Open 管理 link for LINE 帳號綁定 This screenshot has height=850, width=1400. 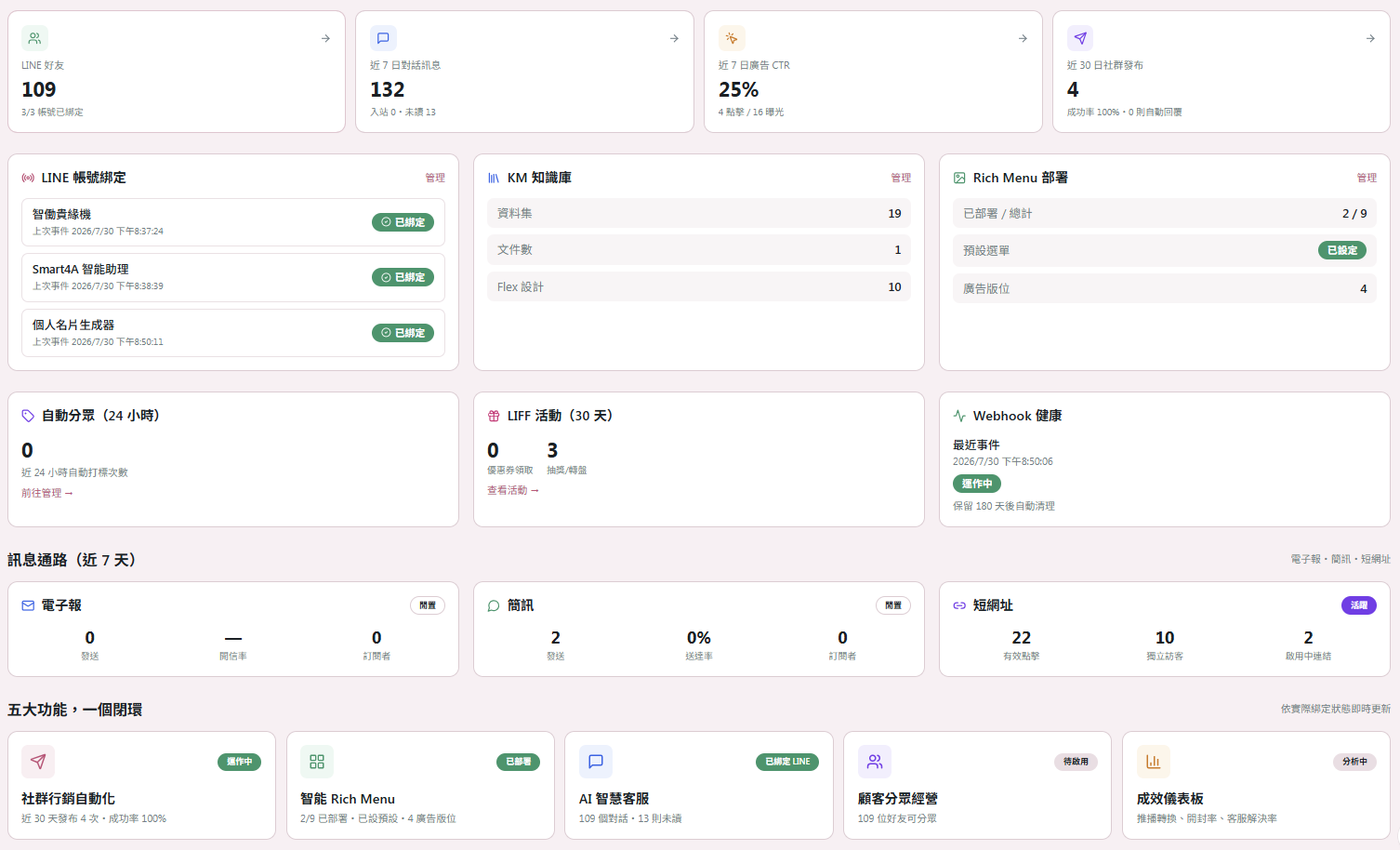435,178
